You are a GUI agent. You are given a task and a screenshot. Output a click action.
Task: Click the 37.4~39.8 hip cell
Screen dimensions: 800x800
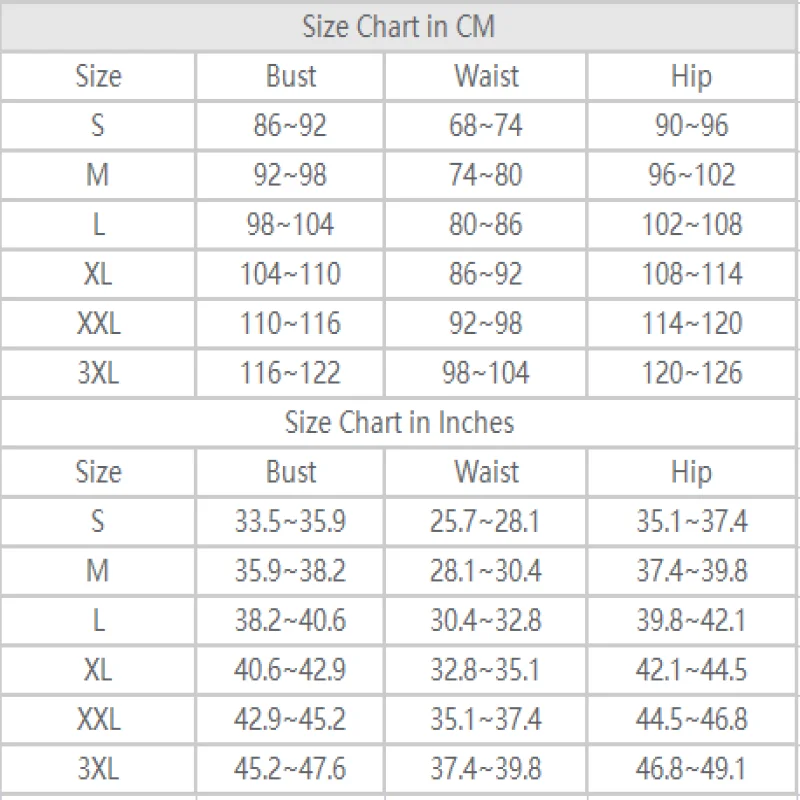692,571
